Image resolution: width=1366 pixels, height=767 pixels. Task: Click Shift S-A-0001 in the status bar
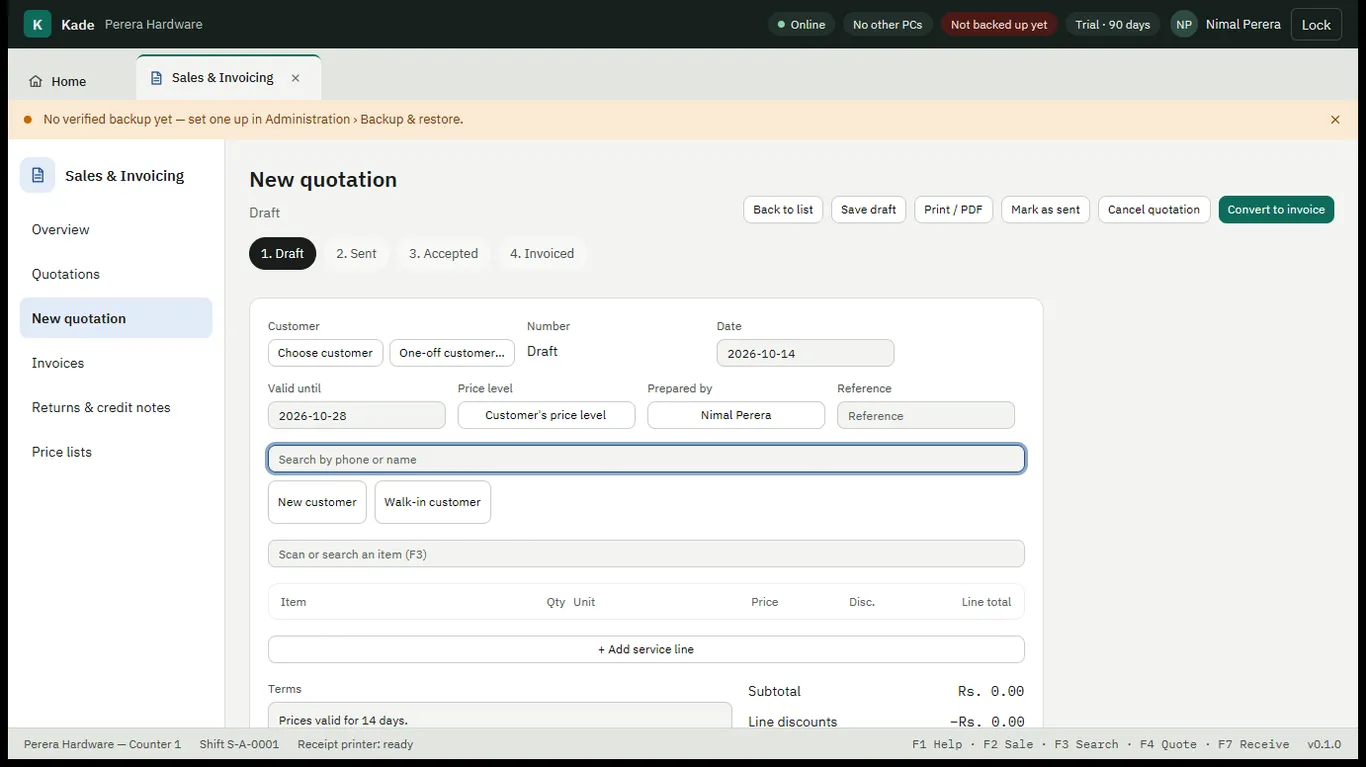pyautogui.click(x=239, y=744)
